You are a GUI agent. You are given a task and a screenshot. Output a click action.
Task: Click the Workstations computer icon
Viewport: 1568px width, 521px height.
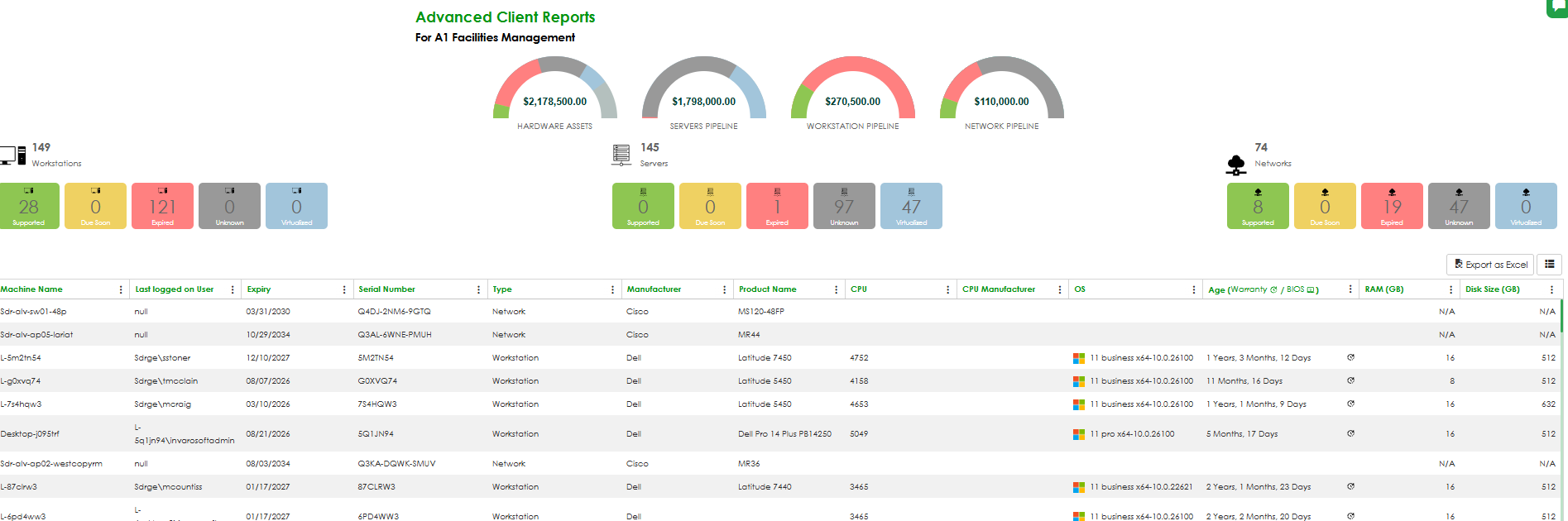click(x=12, y=155)
